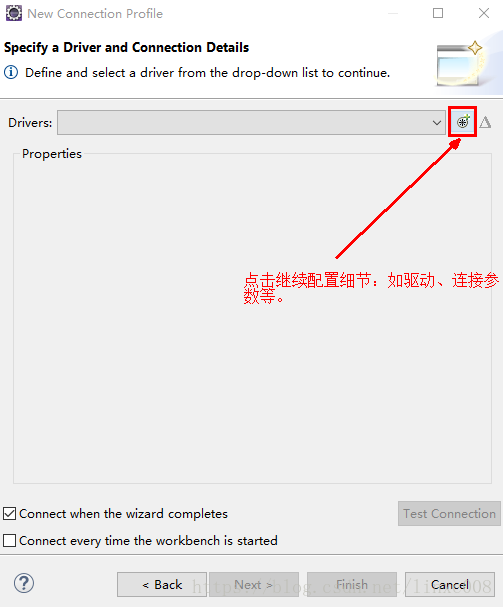Uncheck Connect when the wizard completes
This screenshot has height=607, width=503.
point(10,514)
